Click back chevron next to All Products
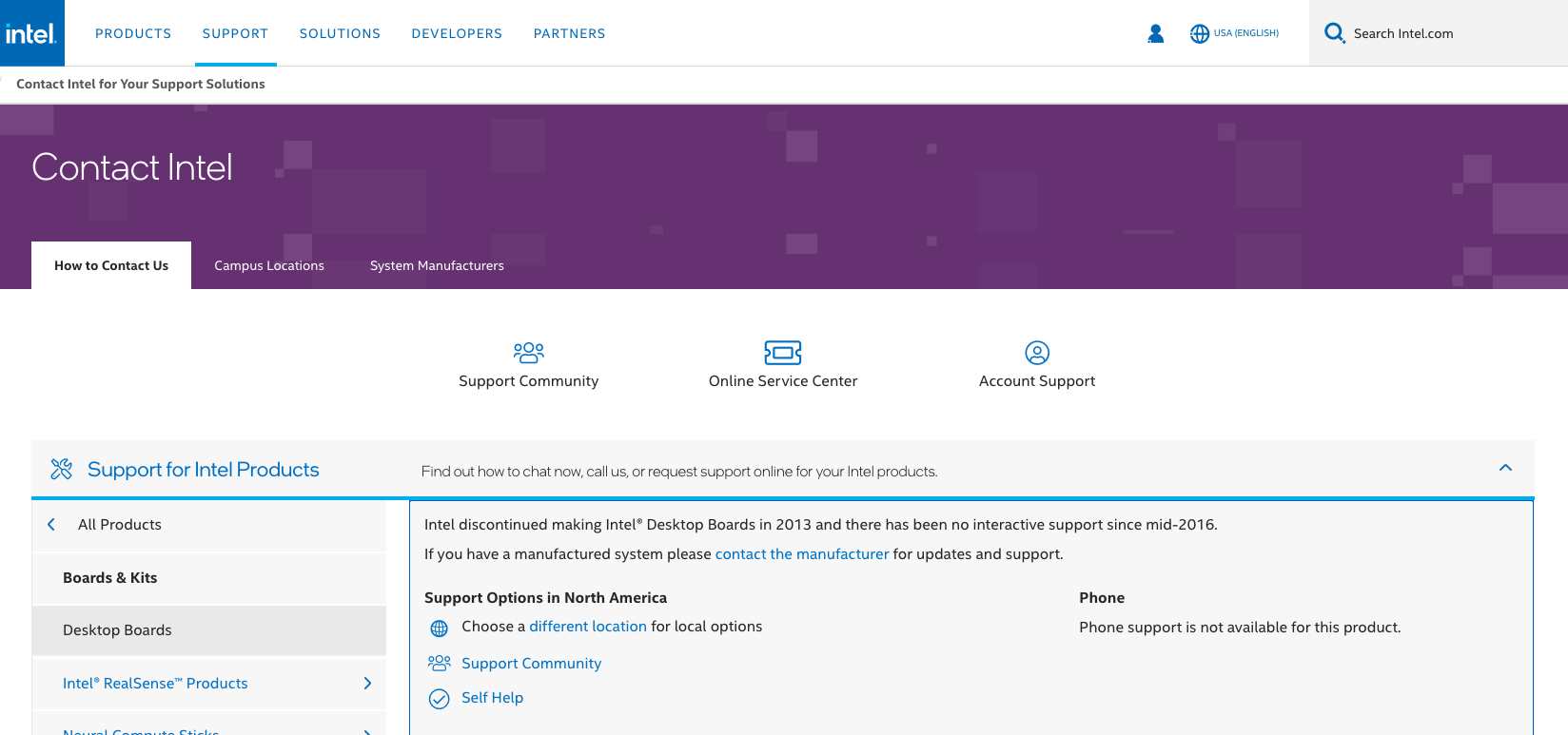 [51, 524]
